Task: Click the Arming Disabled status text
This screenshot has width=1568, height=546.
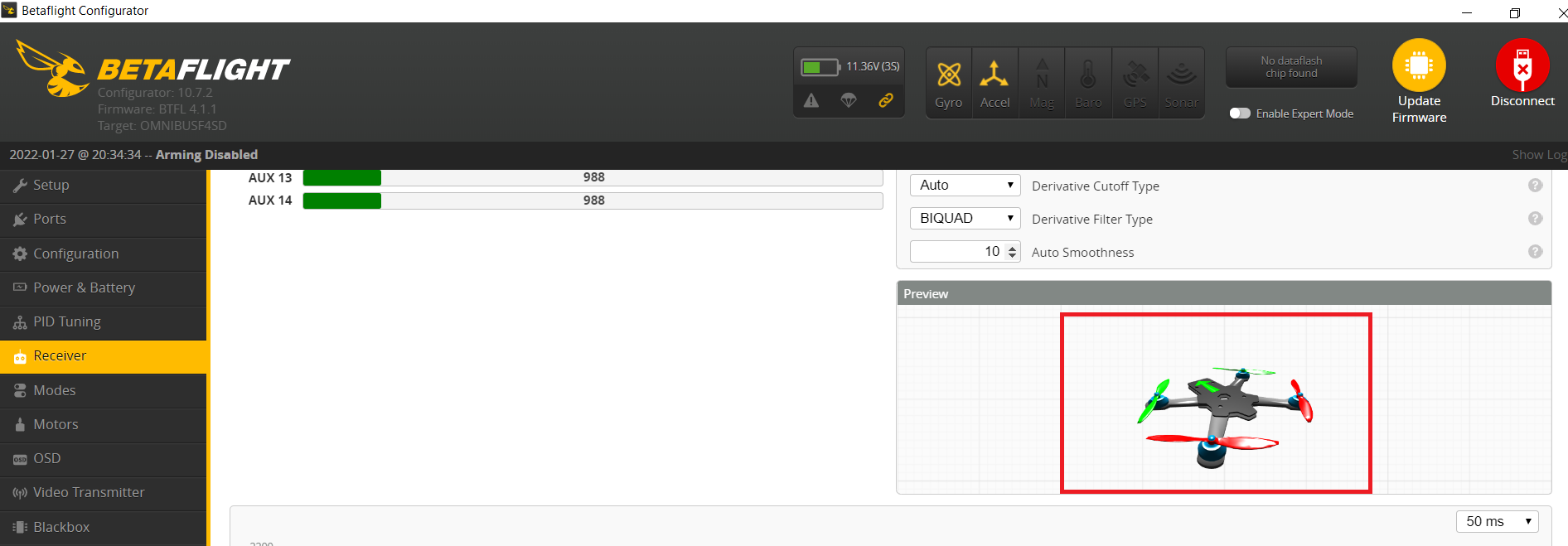Action: (x=206, y=155)
